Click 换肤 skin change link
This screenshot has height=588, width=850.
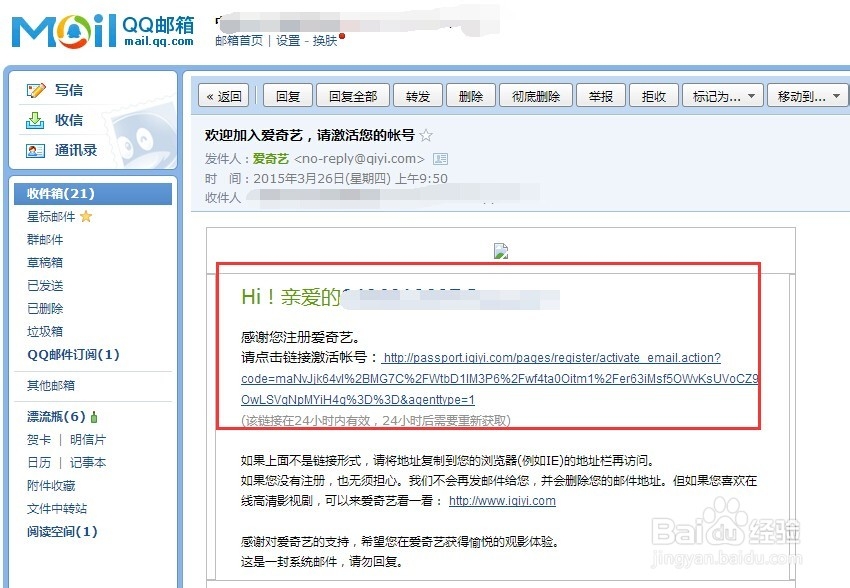click(325, 41)
